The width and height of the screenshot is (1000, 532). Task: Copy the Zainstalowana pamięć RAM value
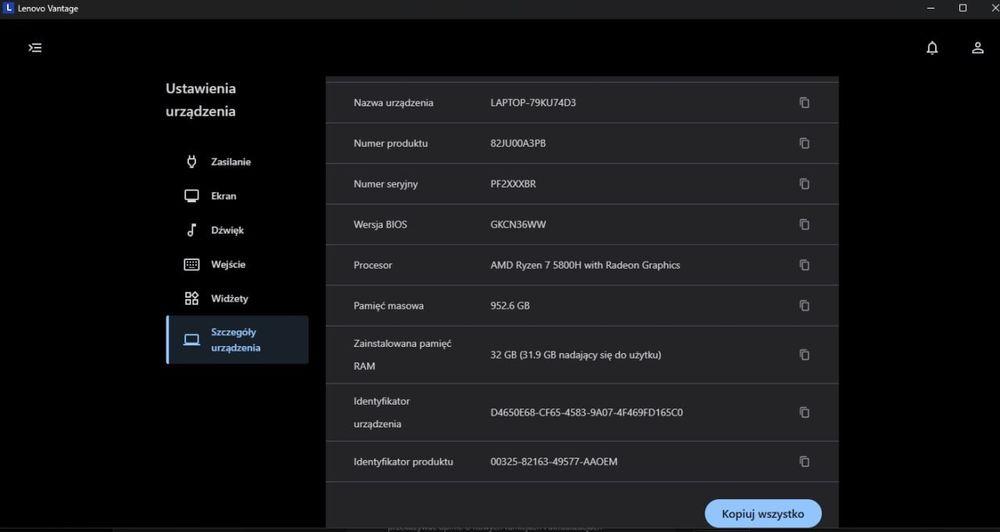coord(804,355)
